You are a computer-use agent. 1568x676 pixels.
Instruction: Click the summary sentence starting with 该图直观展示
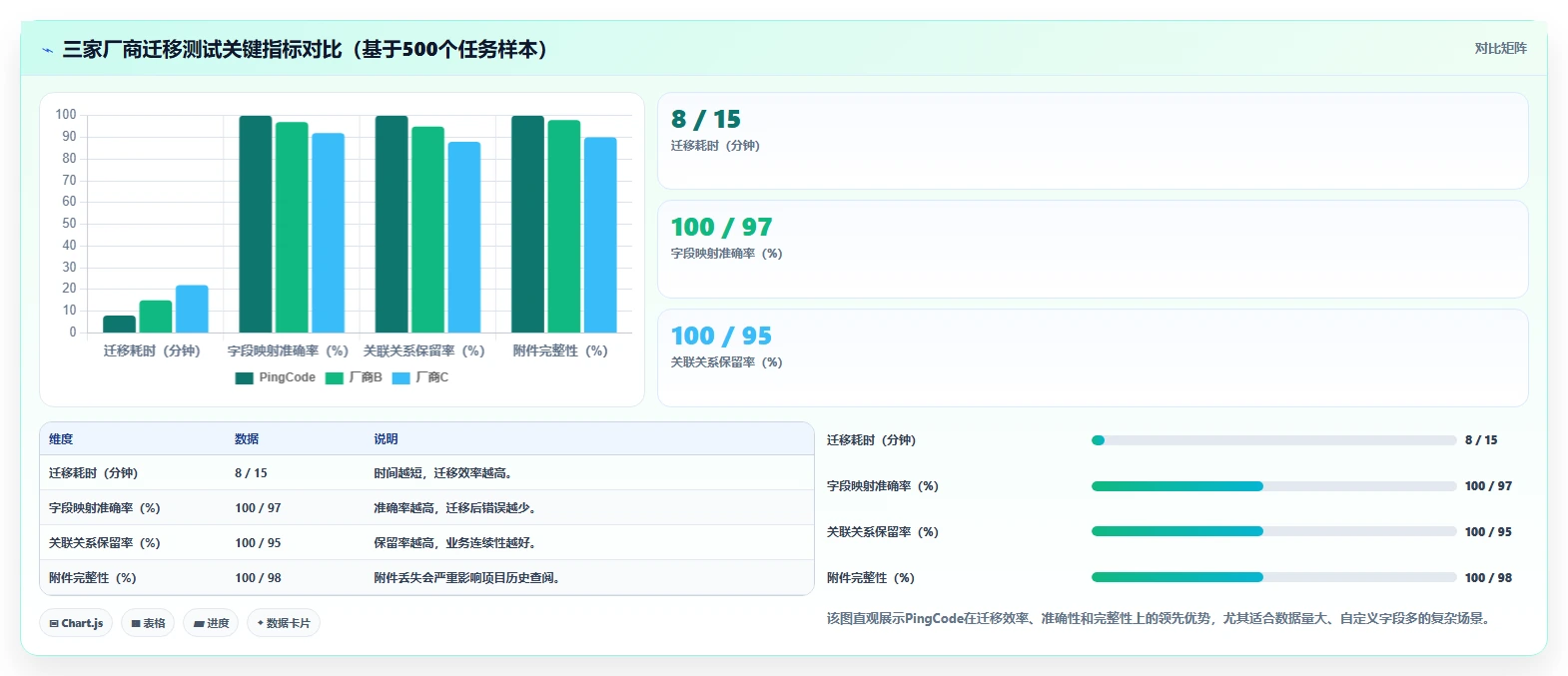point(1161,619)
